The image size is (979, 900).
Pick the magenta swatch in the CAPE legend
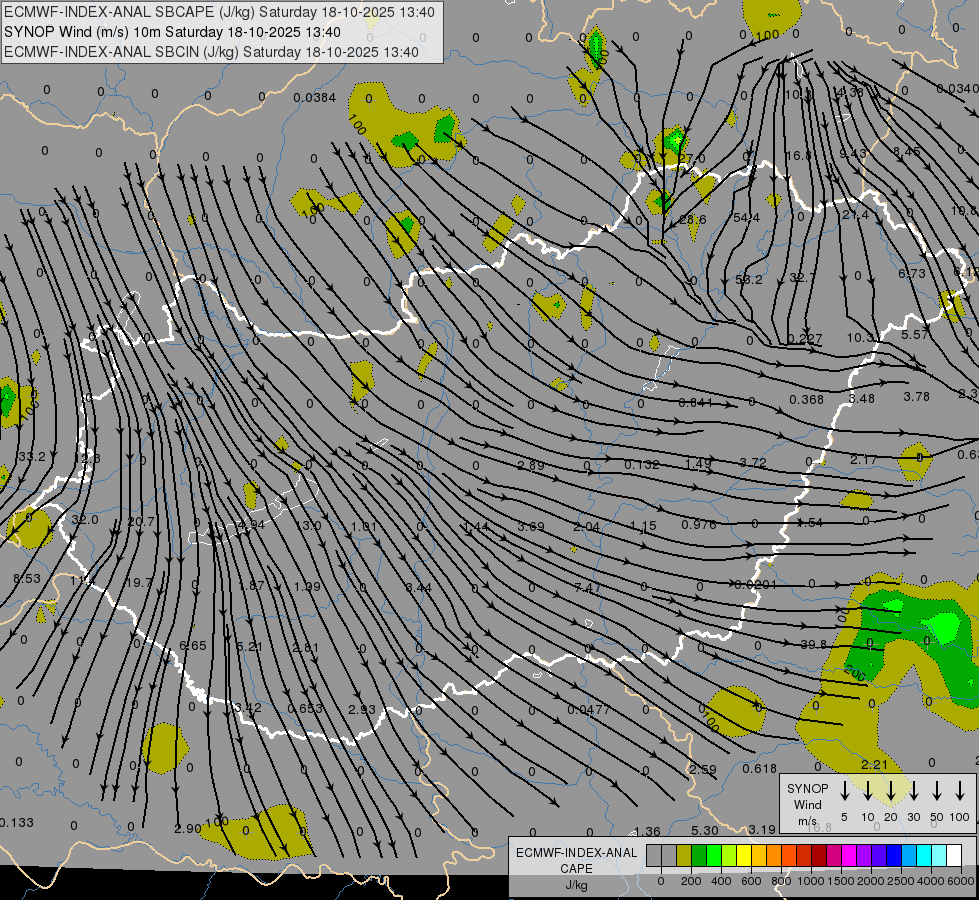point(849,856)
